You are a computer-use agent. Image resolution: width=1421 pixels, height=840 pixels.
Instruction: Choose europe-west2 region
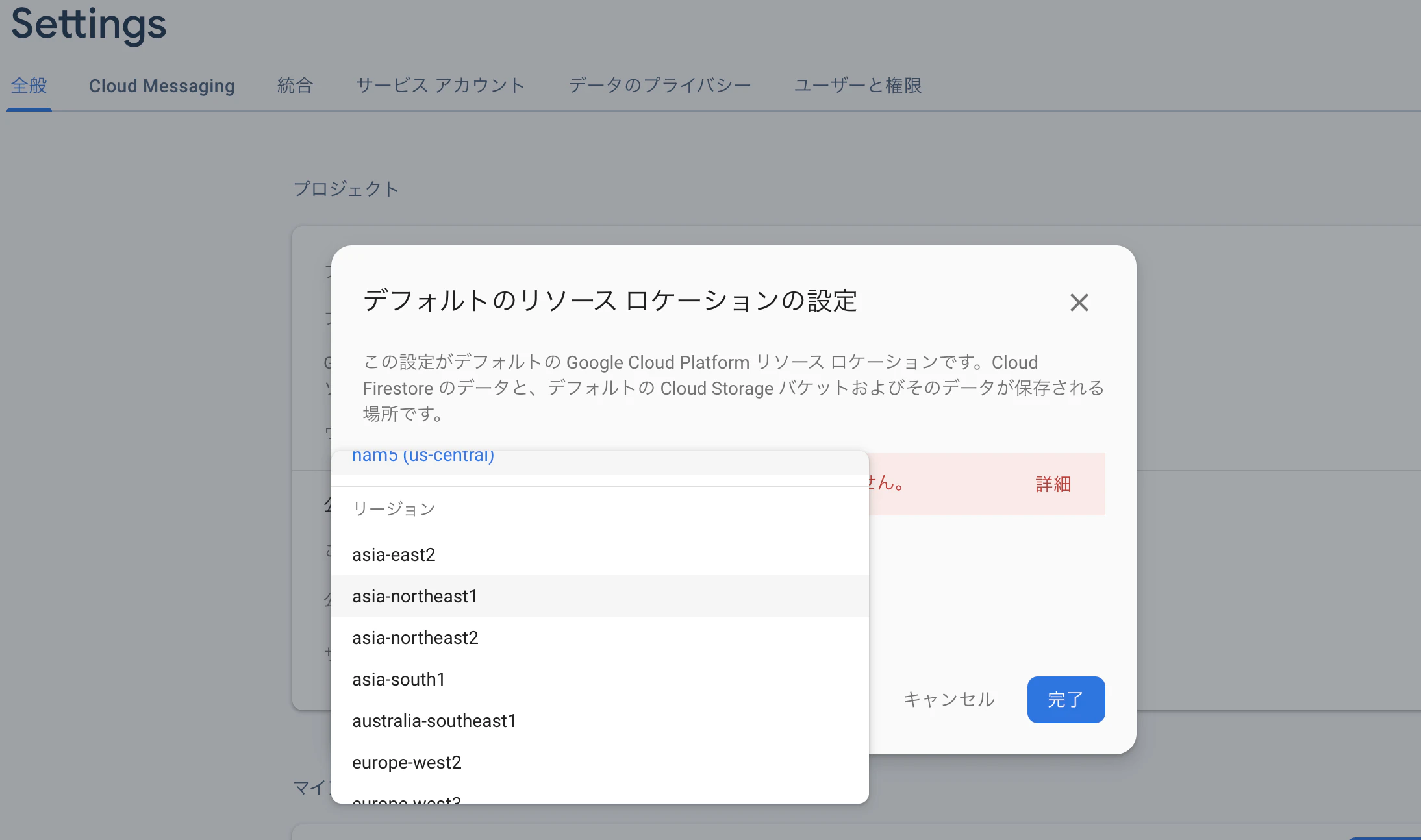pyautogui.click(x=600, y=762)
